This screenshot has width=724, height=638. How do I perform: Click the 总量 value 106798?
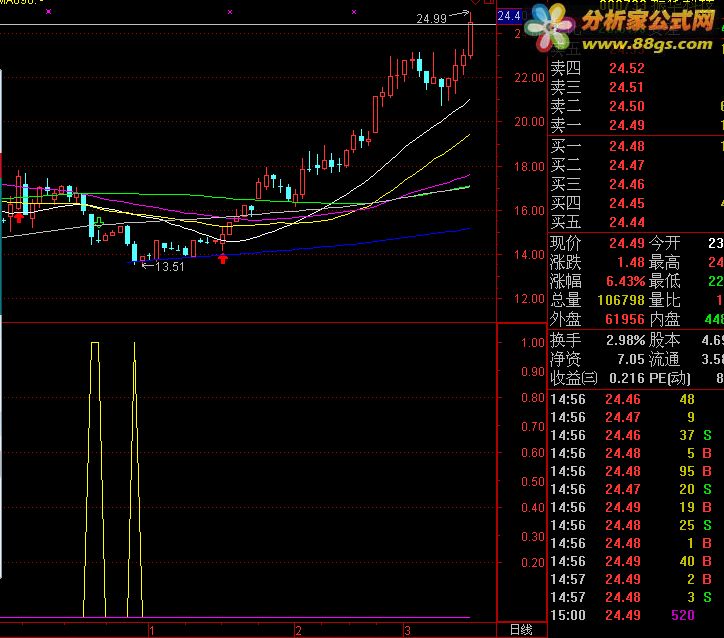tap(621, 300)
